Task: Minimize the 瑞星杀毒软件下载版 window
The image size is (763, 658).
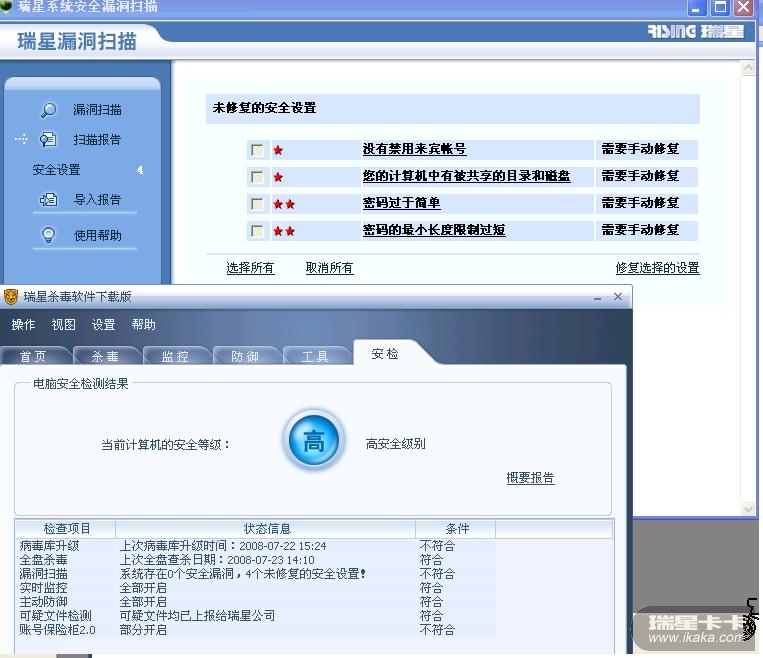Action: (598, 297)
